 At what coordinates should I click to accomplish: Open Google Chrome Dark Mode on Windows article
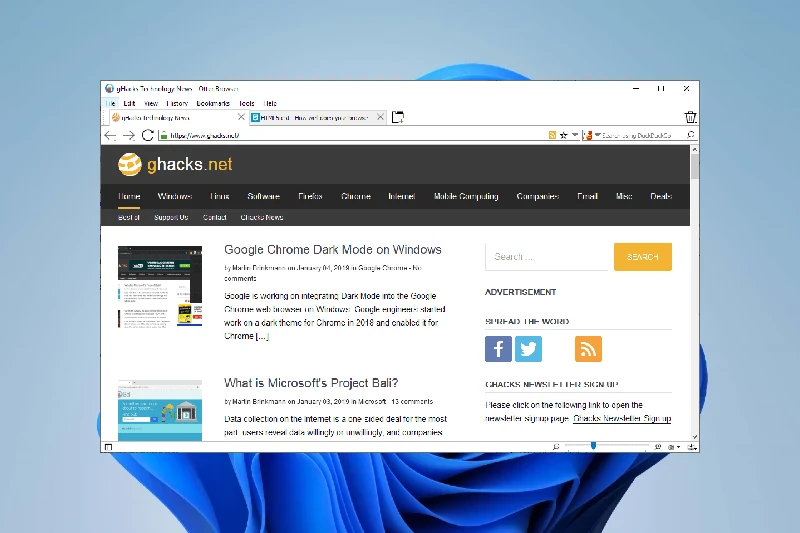[x=333, y=249]
